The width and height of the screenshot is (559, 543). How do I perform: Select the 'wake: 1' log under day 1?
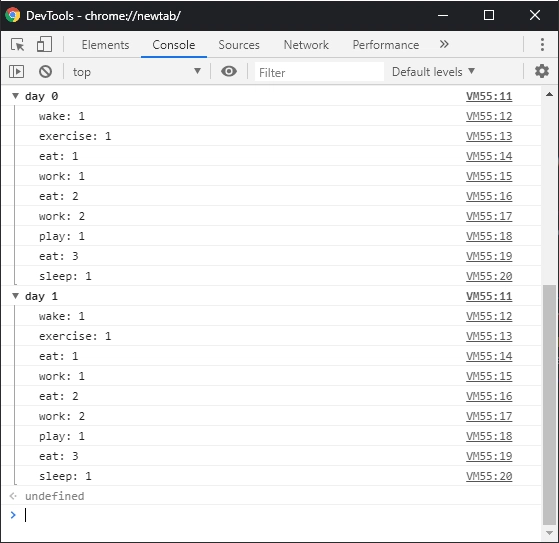coord(62,316)
